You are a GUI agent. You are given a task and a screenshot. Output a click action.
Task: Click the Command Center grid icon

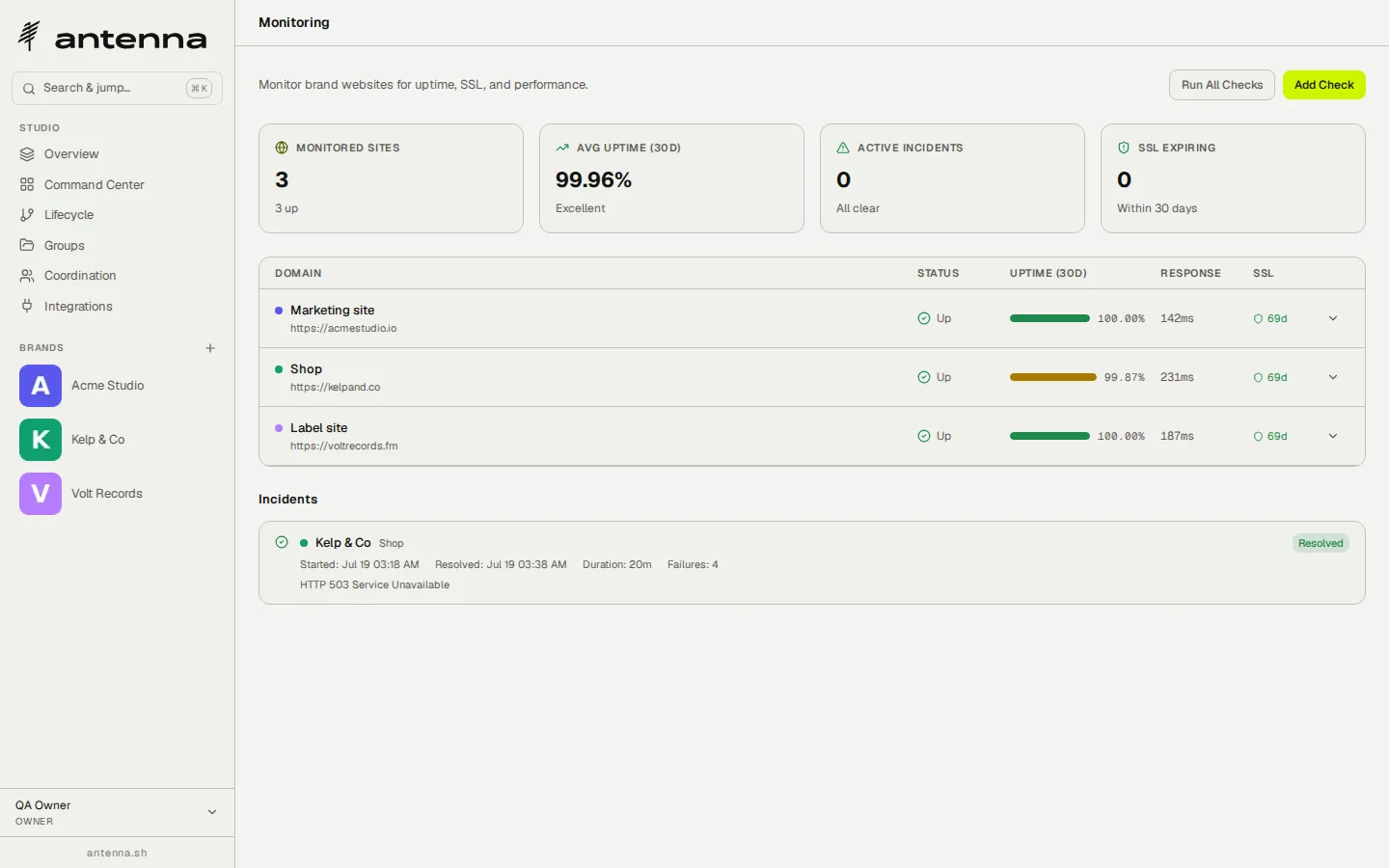click(x=27, y=184)
